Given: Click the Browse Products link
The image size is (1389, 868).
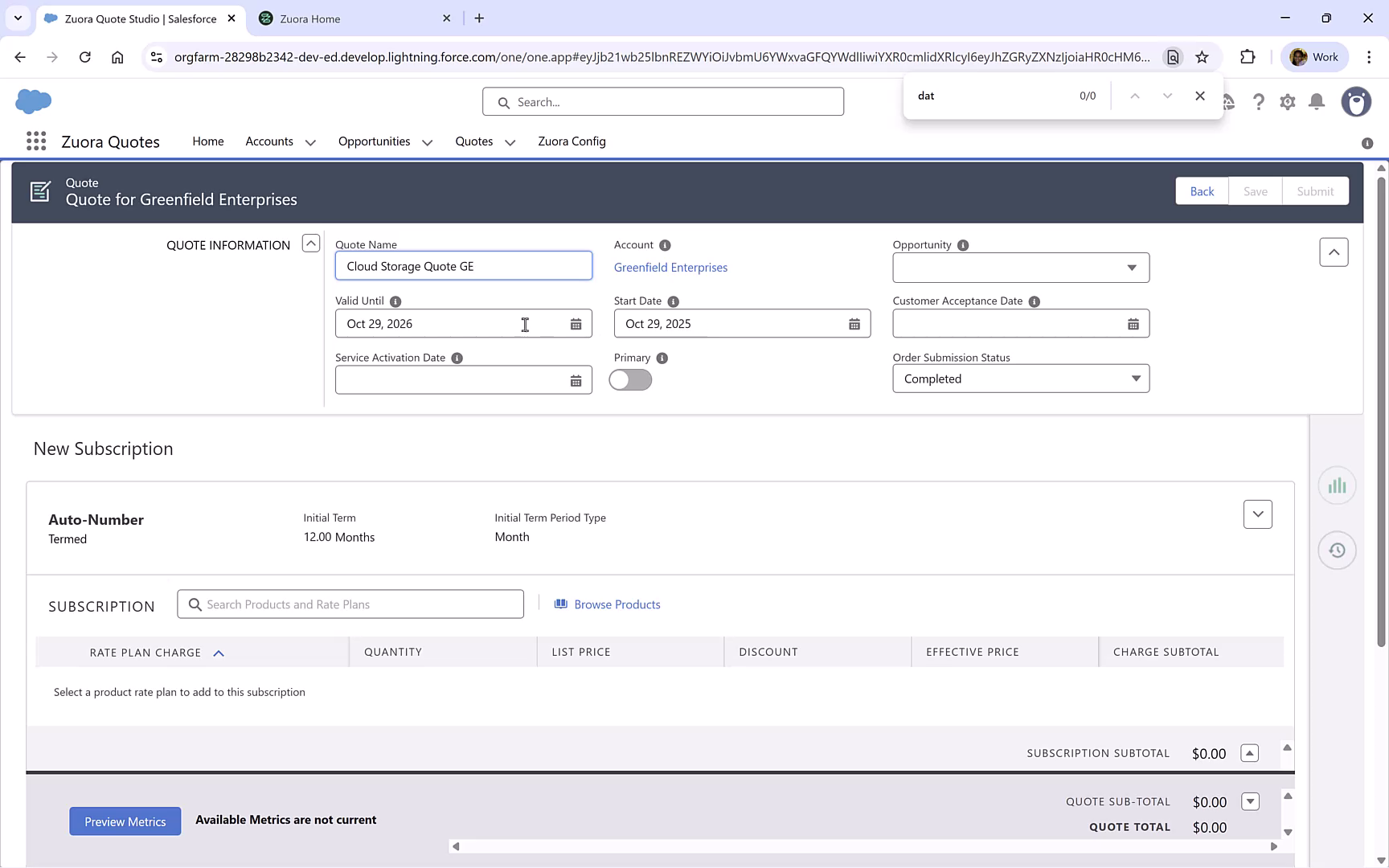Looking at the screenshot, I should (x=617, y=604).
